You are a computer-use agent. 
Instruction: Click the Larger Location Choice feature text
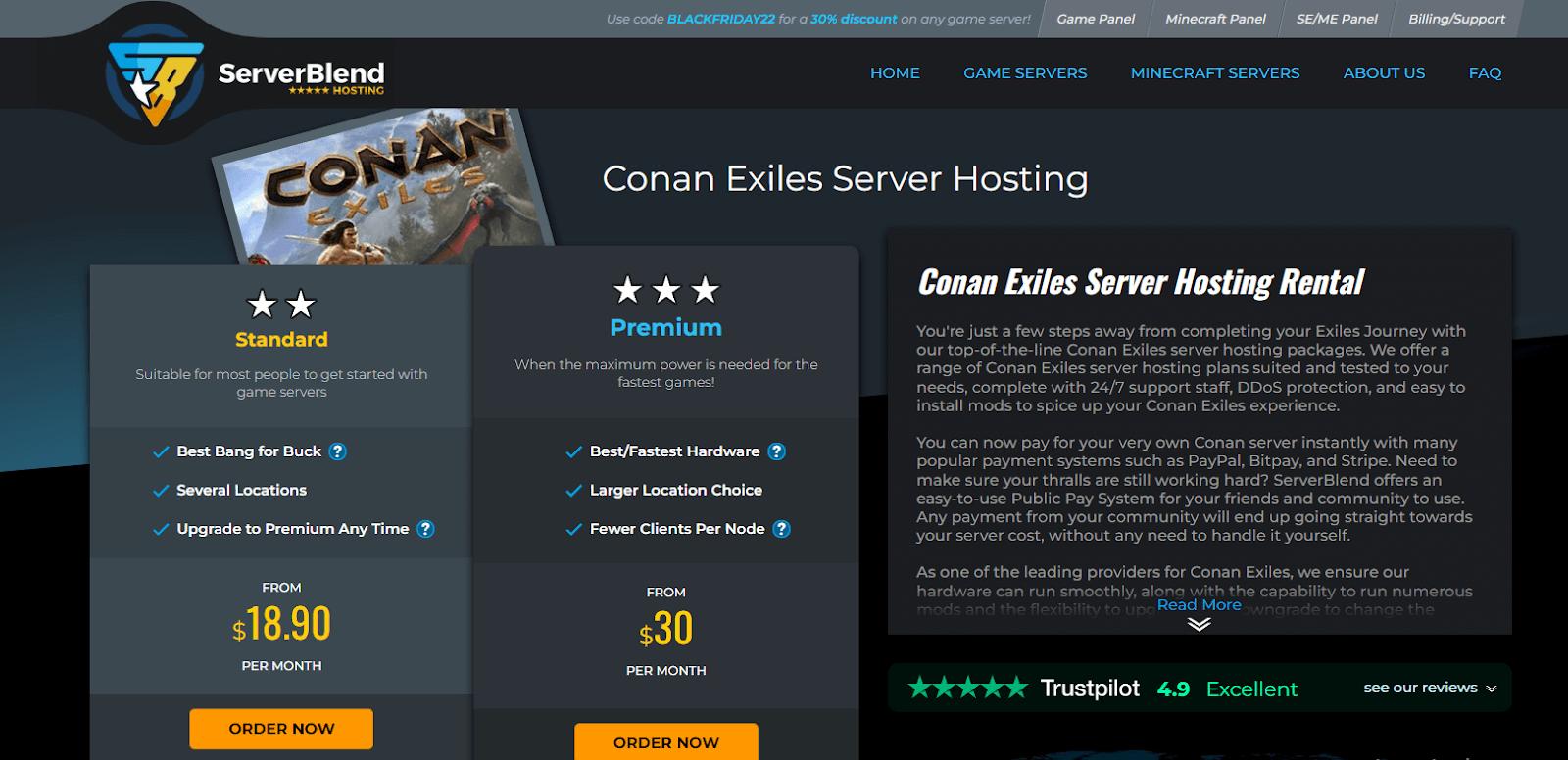pos(676,490)
